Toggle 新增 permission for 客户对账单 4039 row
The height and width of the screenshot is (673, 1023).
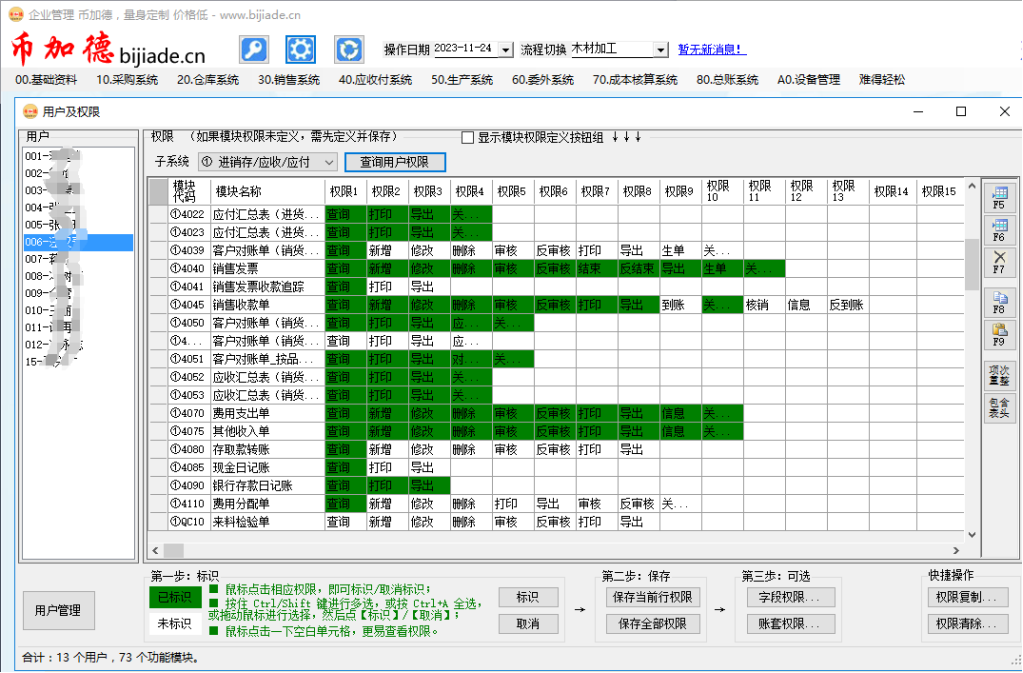388,250
